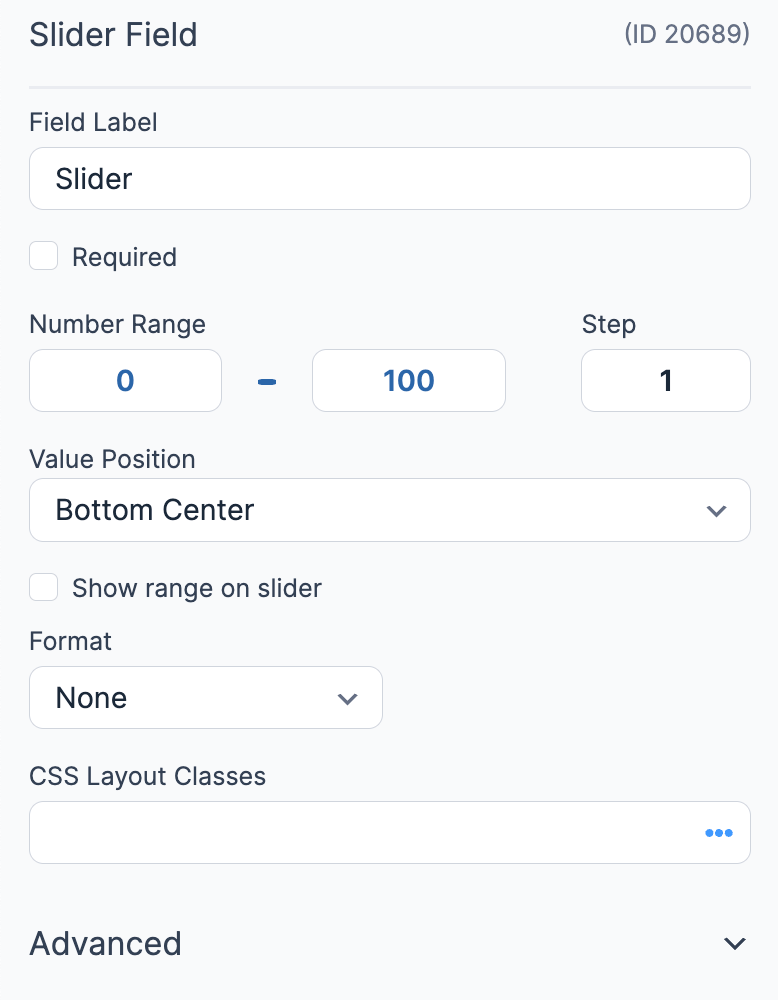Click the Required label text

(x=124, y=257)
